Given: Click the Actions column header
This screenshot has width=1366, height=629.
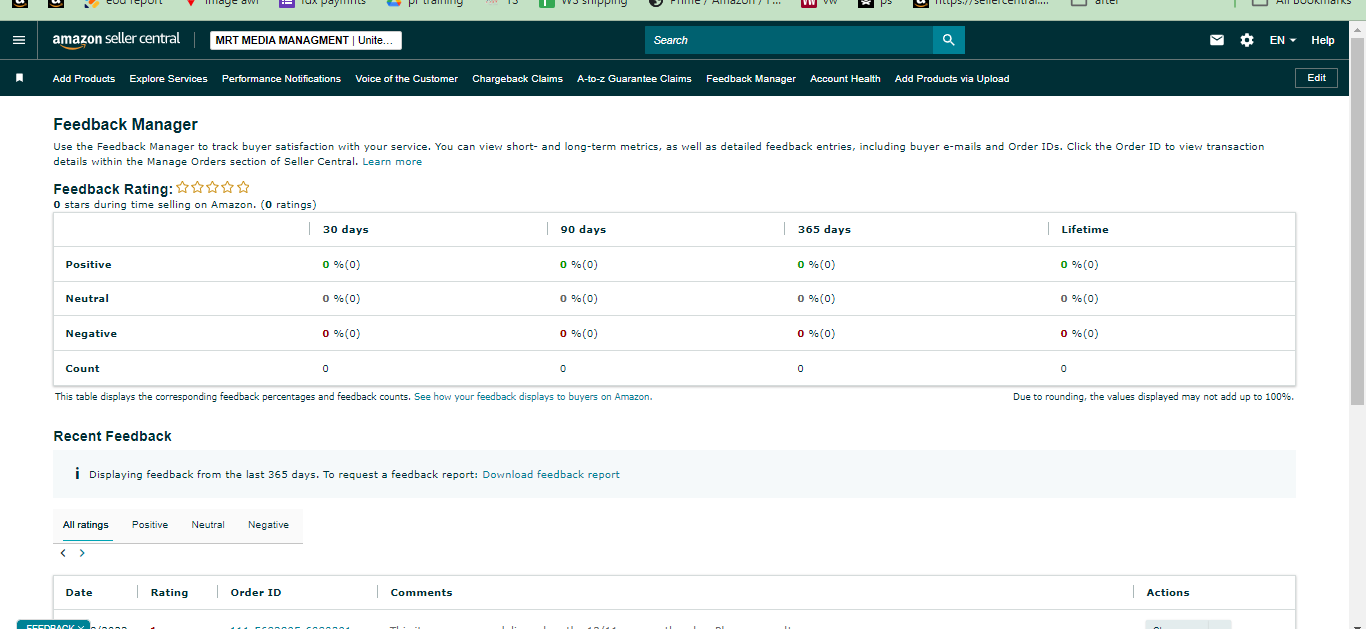Looking at the screenshot, I should tap(1167, 592).
